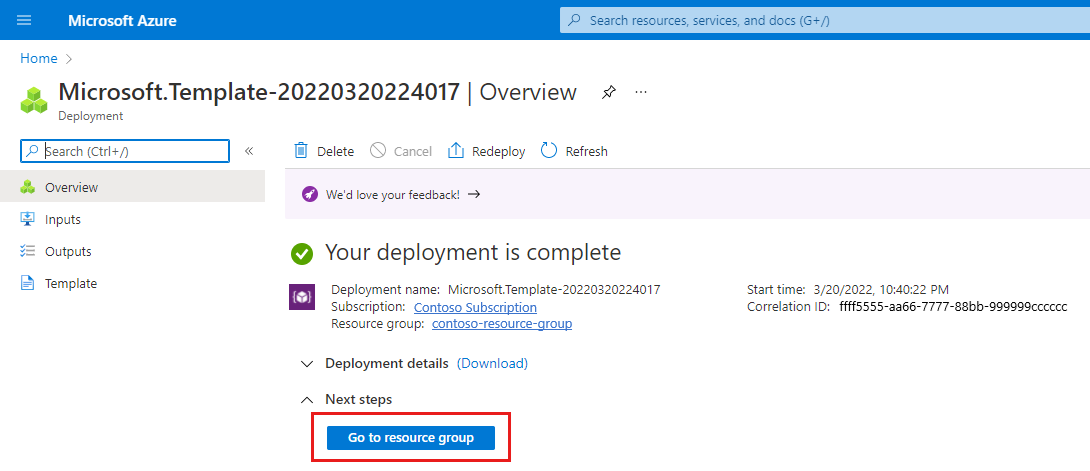This screenshot has height=471, width=1090.
Task: Click the feedback rocket icon
Action: coord(310,195)
